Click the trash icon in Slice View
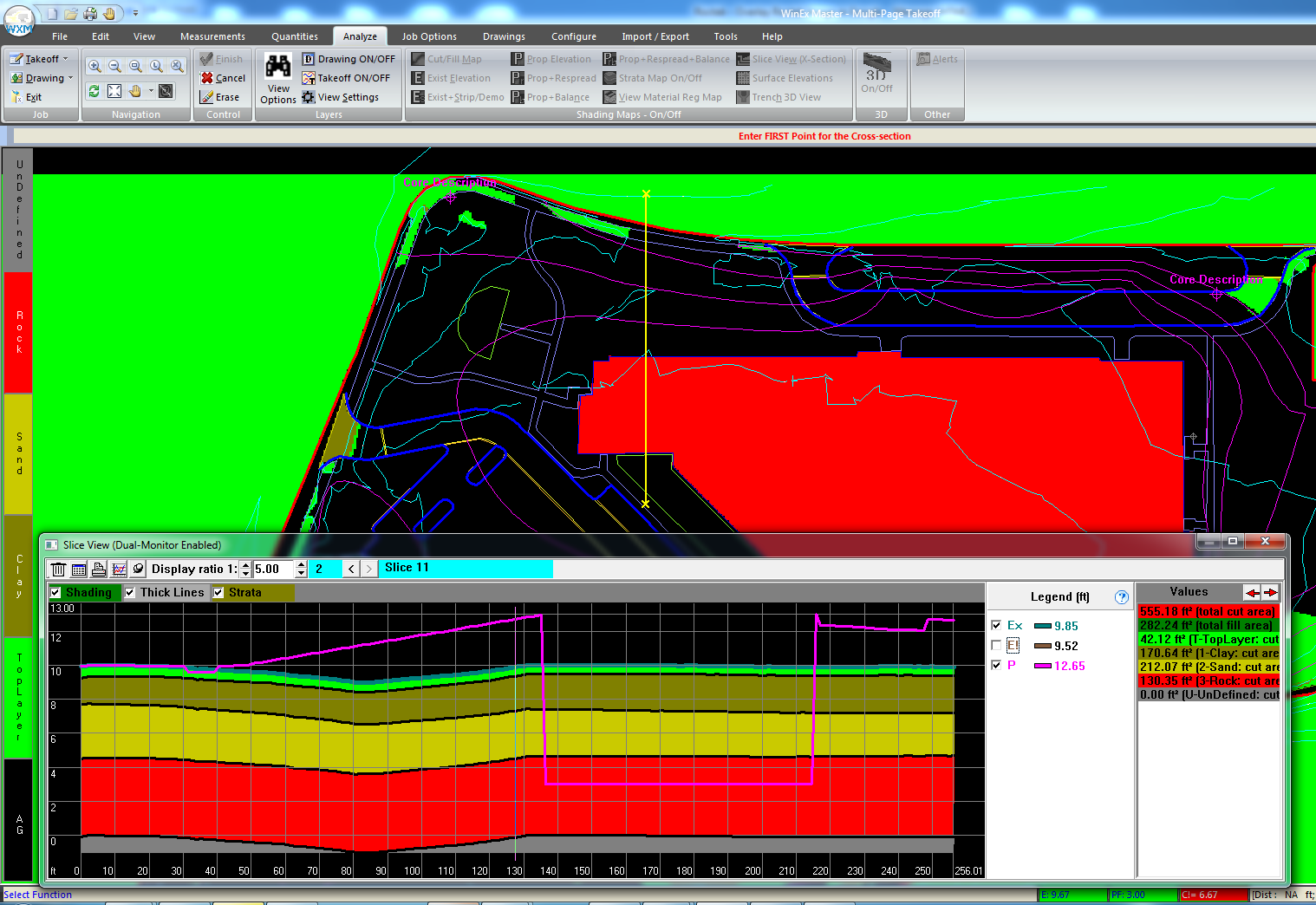The image size is (1316, 905). [x=58, y=570]
